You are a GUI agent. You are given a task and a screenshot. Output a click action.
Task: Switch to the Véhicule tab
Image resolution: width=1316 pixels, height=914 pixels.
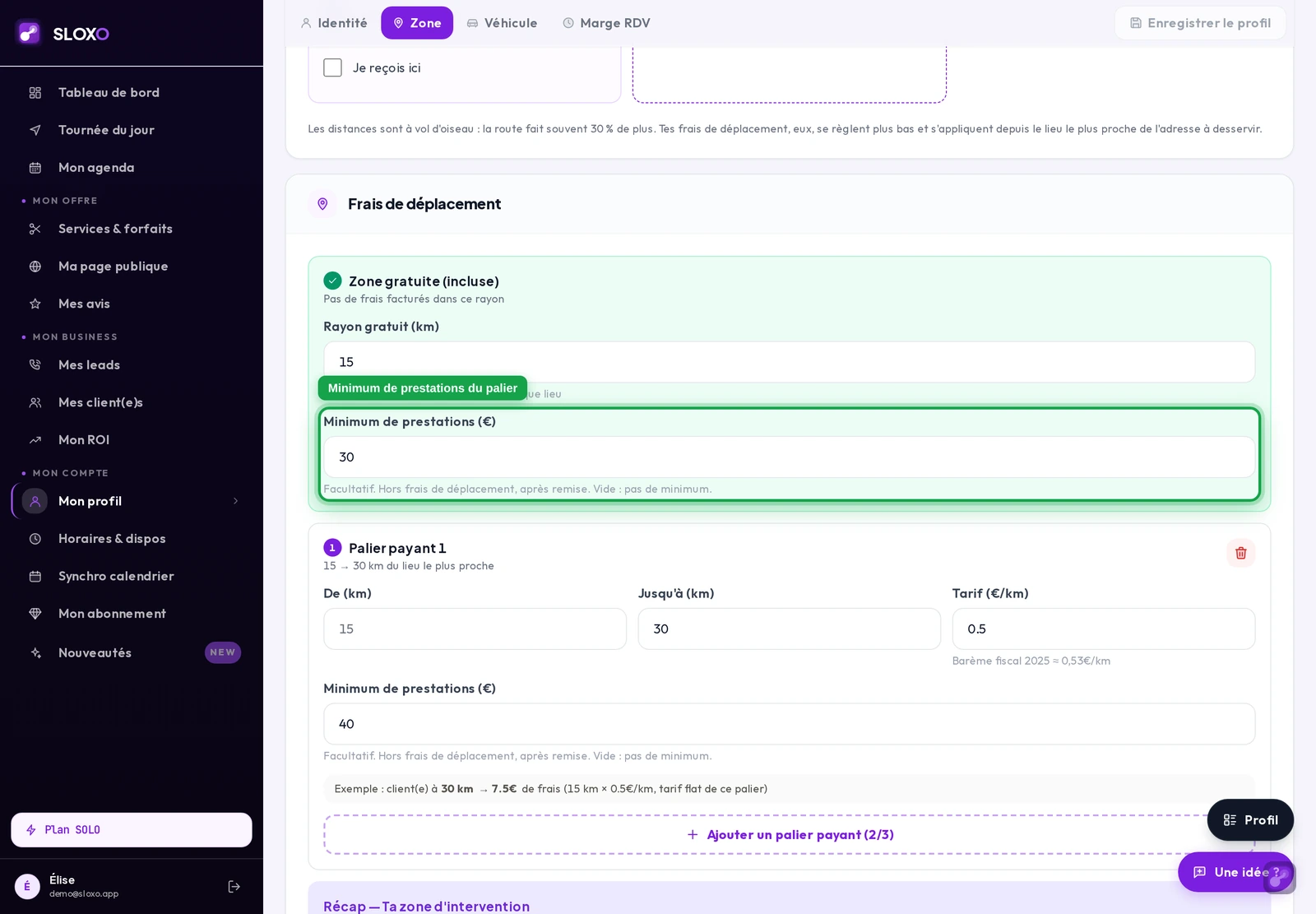point(502,23)
